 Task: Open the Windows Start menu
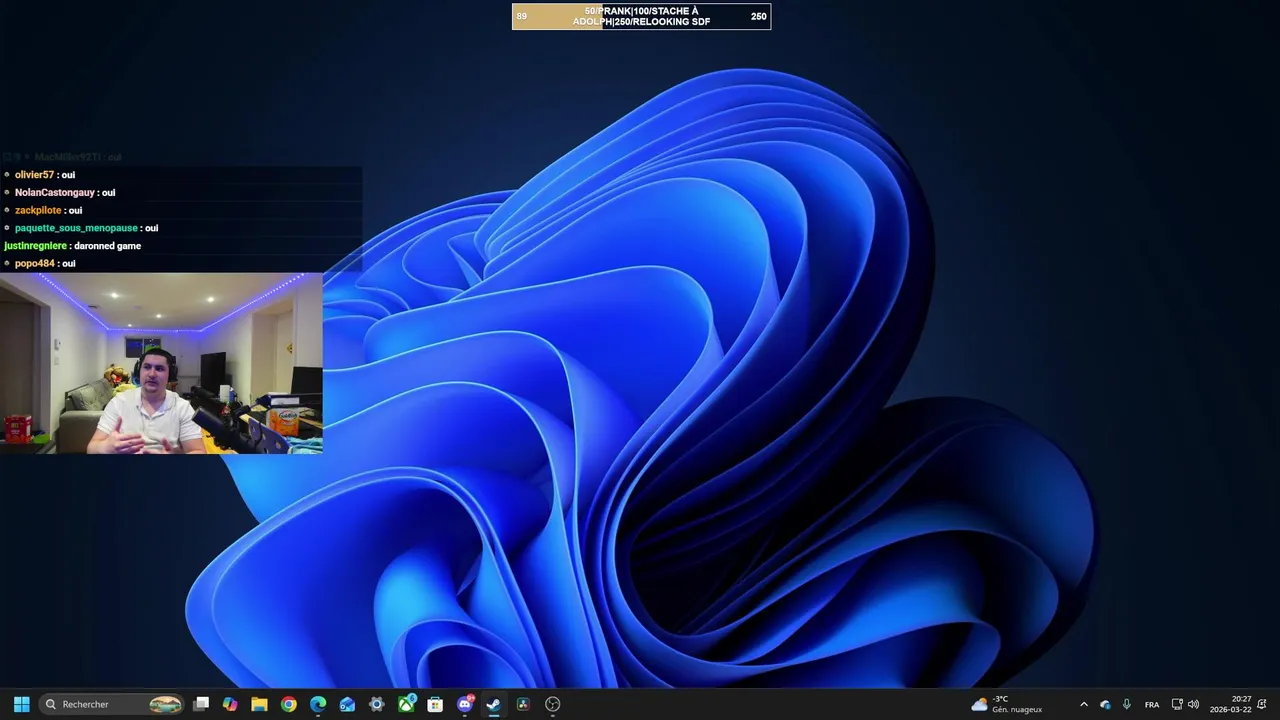(21, 704)
